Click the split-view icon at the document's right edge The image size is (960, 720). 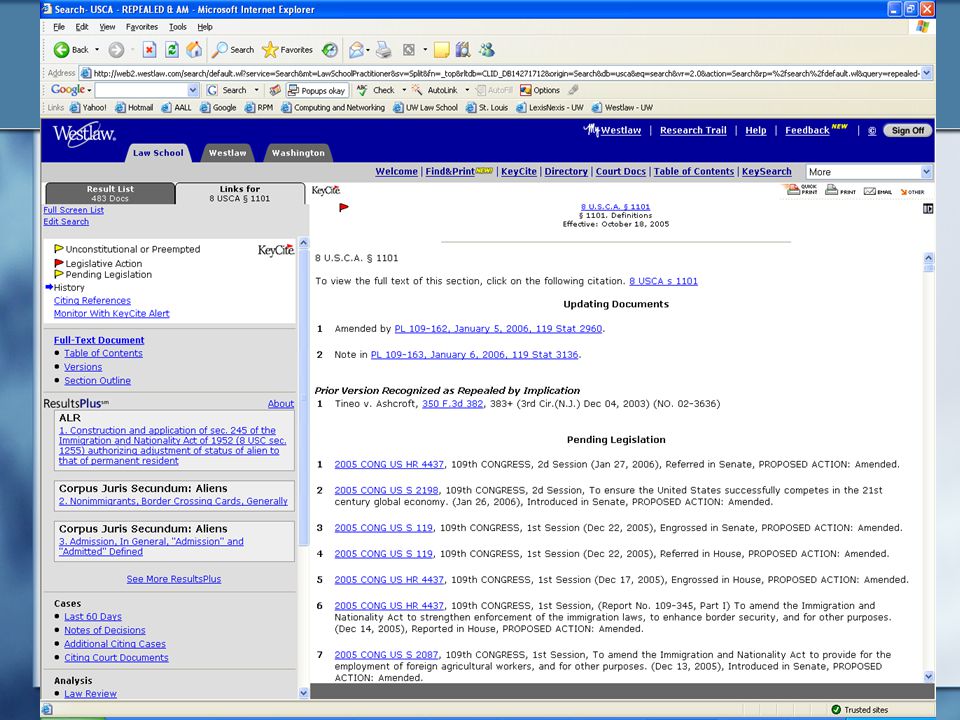tap(928, 209)
